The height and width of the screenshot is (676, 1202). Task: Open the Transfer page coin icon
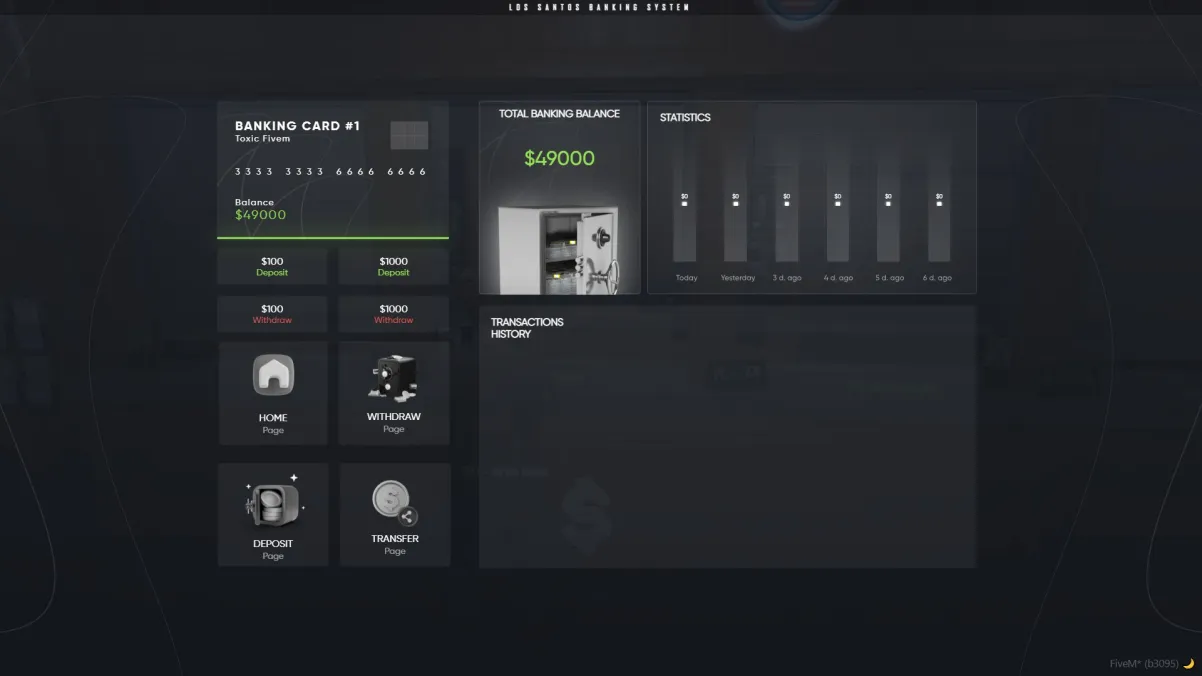pyautogui.click(x=394, y=502)
